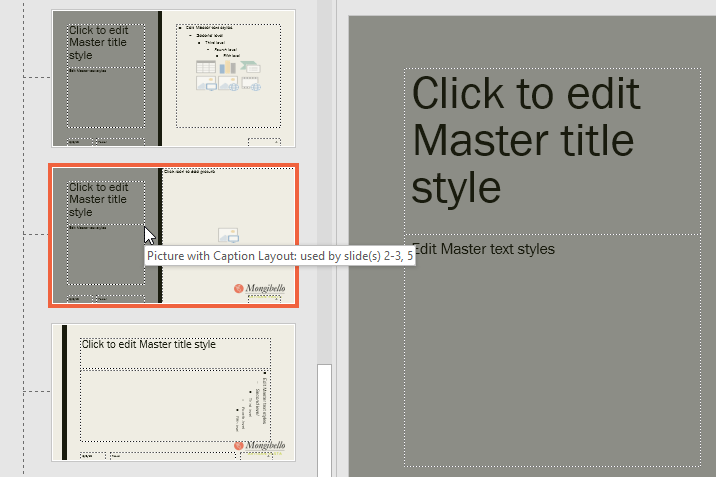Viewport: 716px width, 477px height.
Task: Click the scrollbar track above the handle
Action: click(x=324, y=200)
